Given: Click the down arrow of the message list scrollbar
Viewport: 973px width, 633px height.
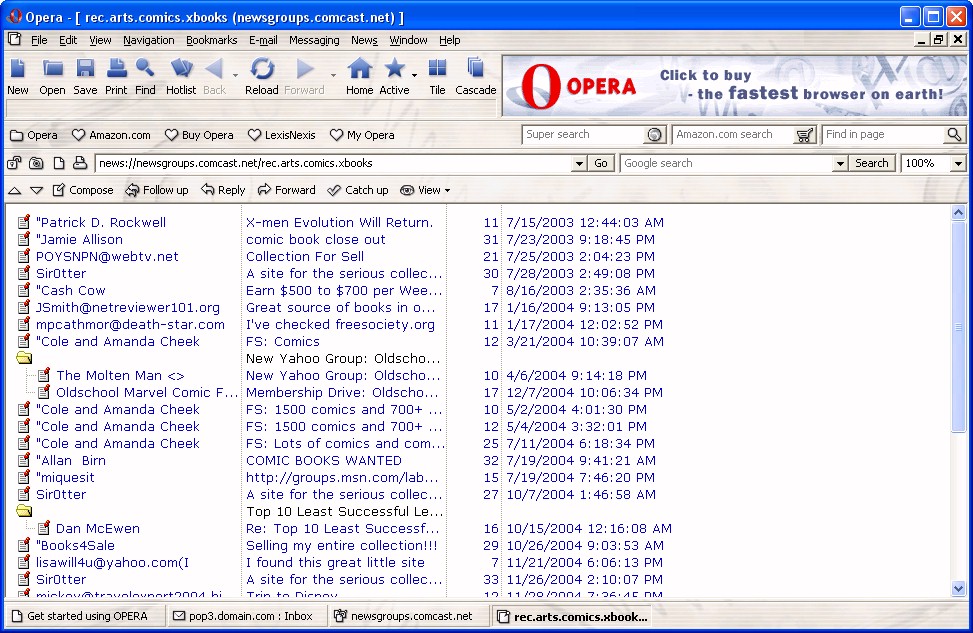Looking at the screenshot, I should click(959, 589).
